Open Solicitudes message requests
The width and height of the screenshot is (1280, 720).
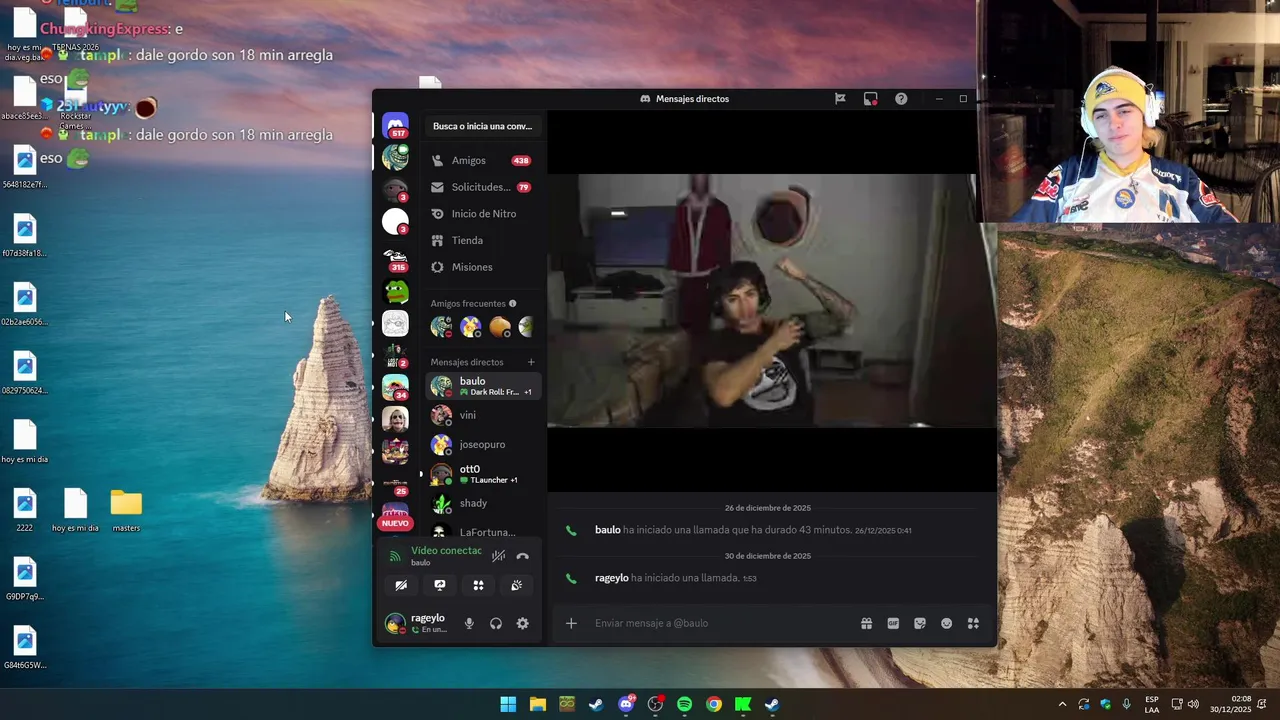click(481, 187)
